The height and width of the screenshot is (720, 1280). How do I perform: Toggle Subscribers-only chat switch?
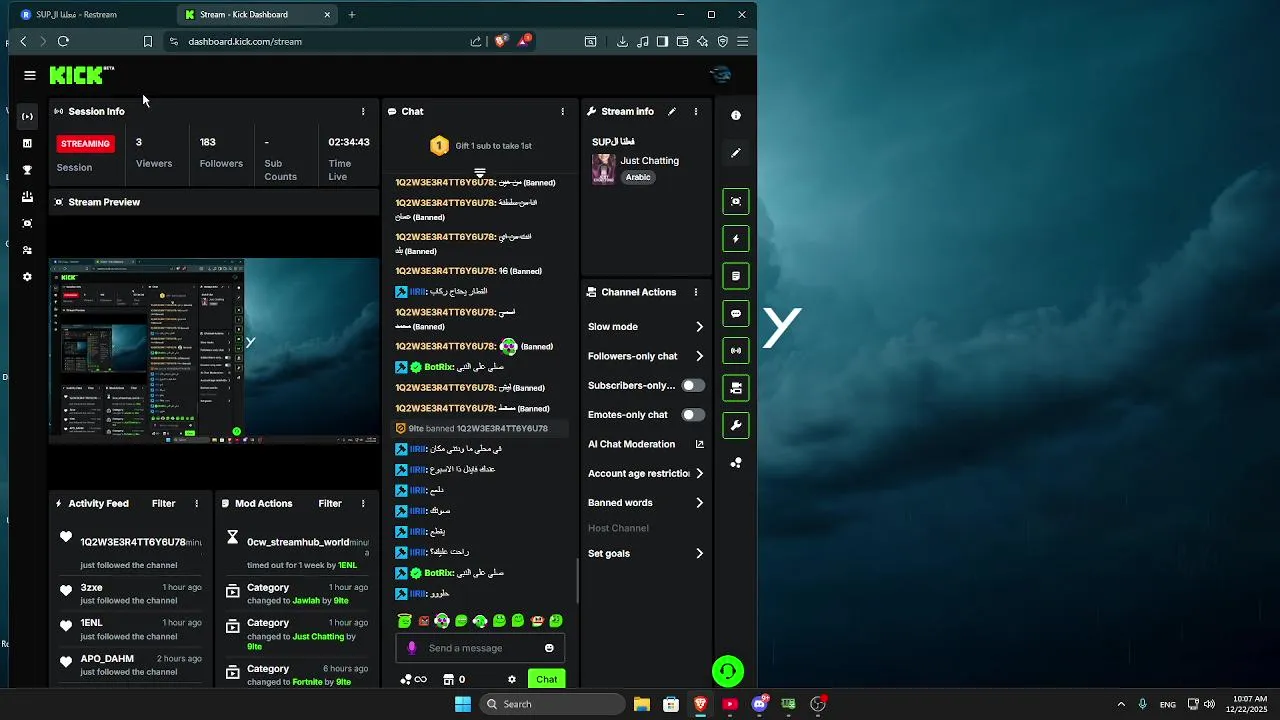tap(693, 386)
